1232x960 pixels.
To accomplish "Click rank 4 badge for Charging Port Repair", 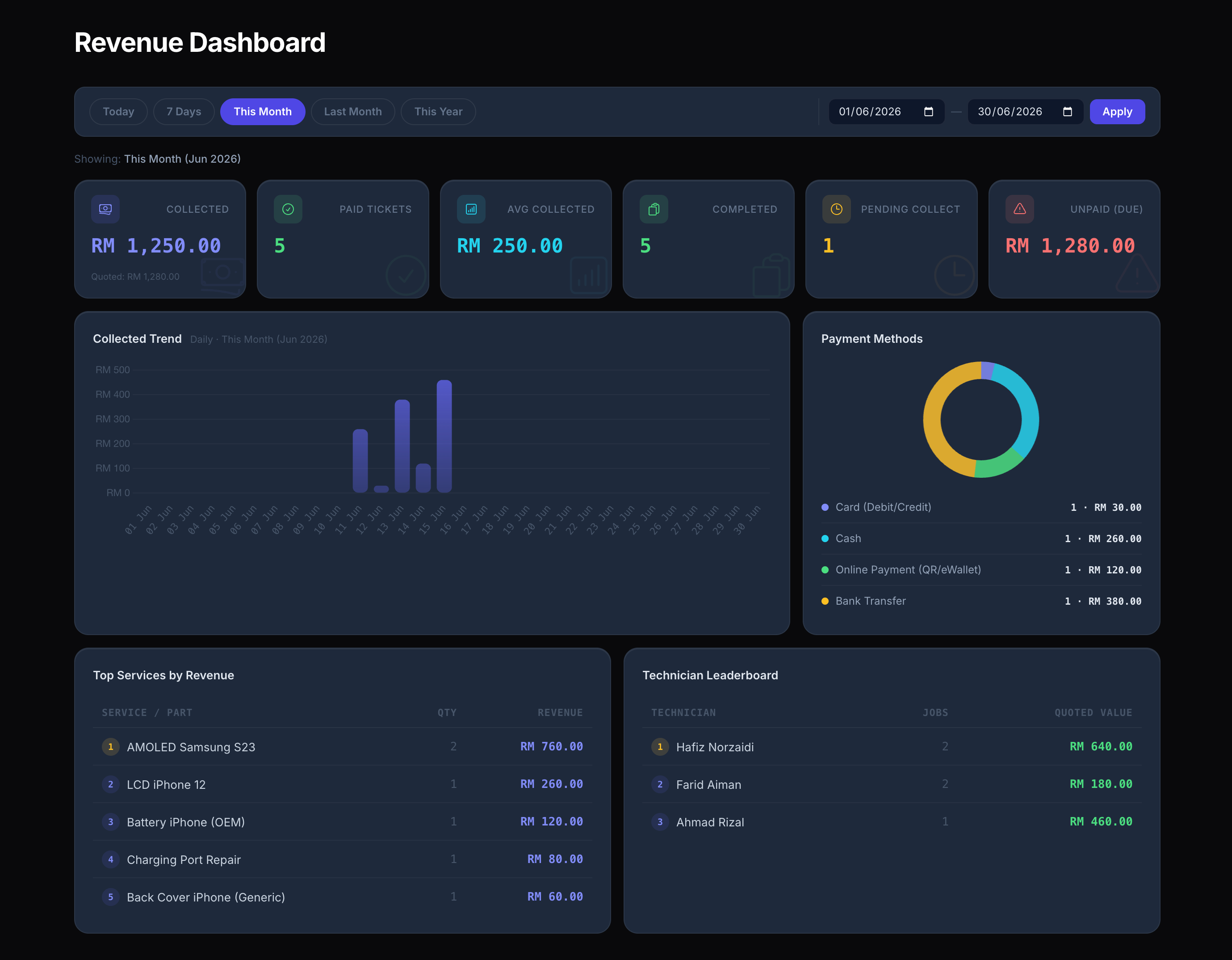I will 111,859.
